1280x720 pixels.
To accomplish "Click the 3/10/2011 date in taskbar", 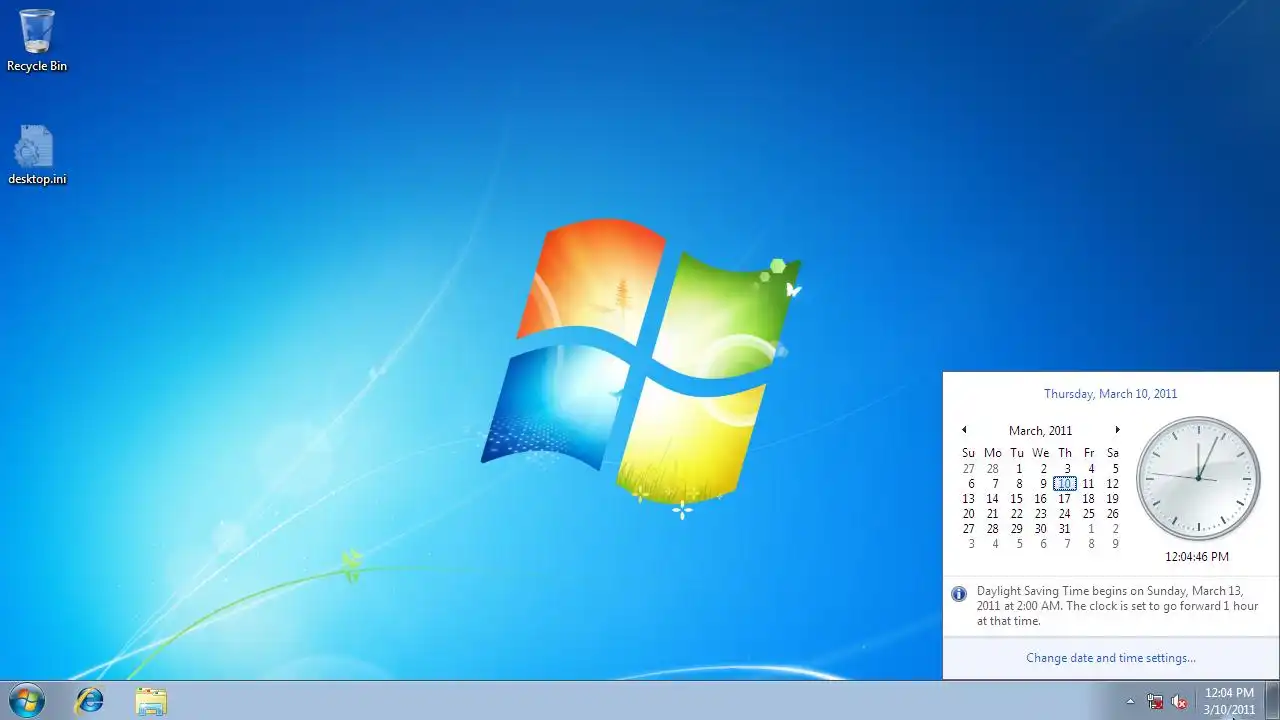I will (1229, 710).
